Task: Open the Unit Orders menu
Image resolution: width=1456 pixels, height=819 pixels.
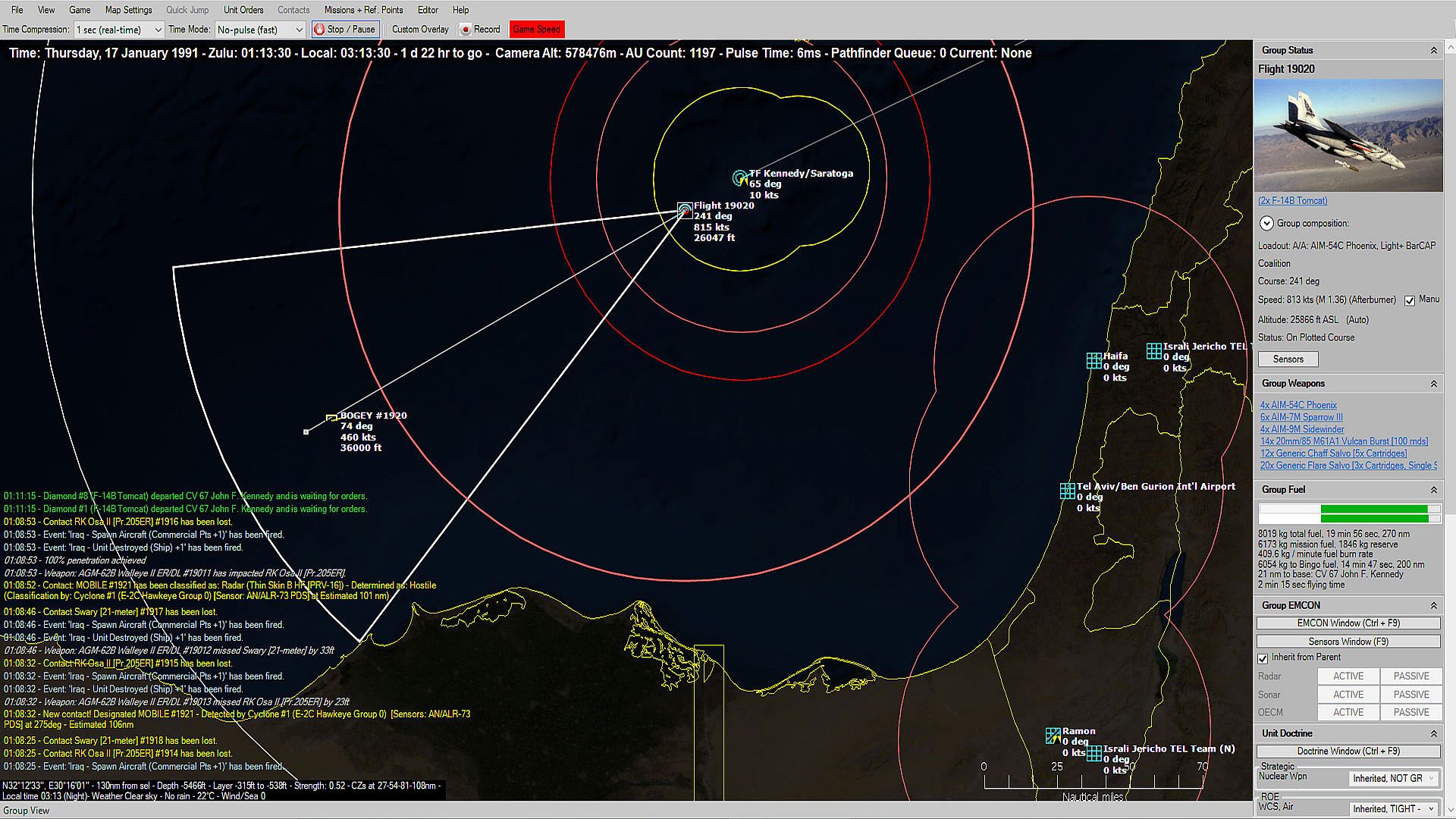Action: coord(243,10)
